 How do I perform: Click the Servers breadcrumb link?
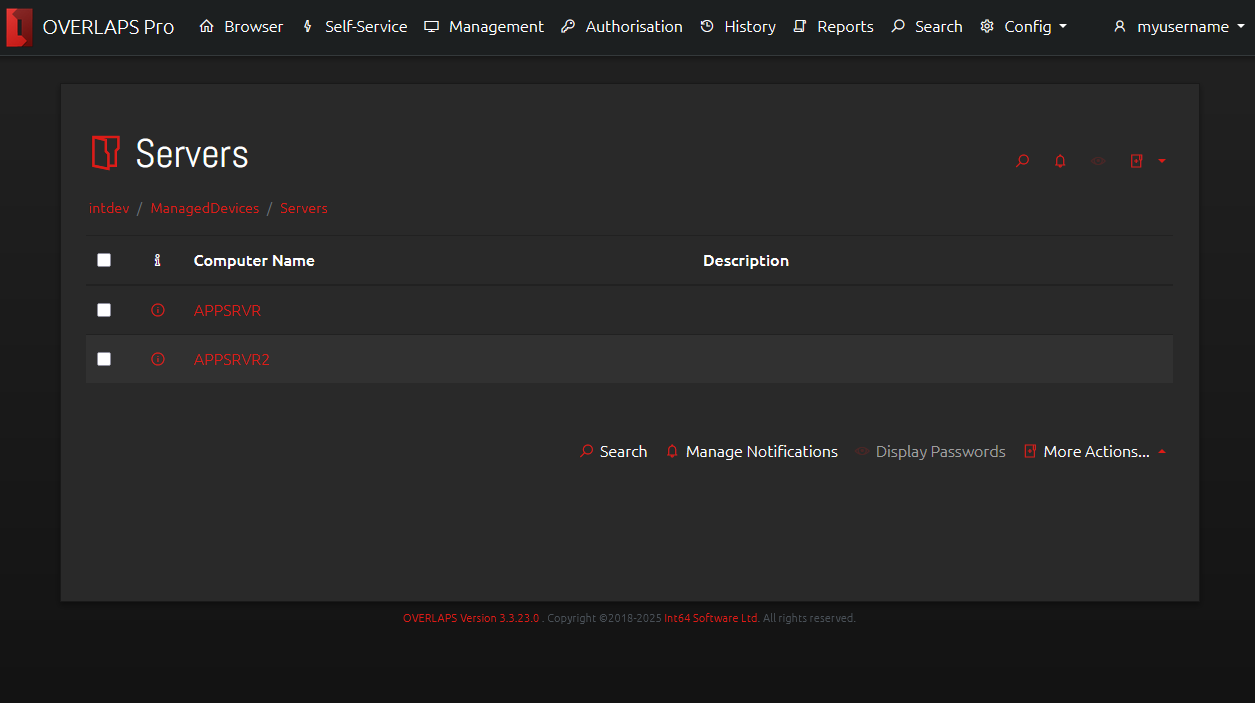tap(304, 208)
